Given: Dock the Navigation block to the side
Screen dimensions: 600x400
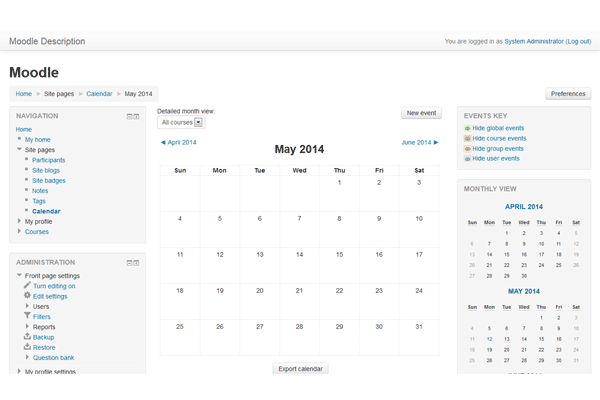Looking at the screenshot, I should 138,117.
